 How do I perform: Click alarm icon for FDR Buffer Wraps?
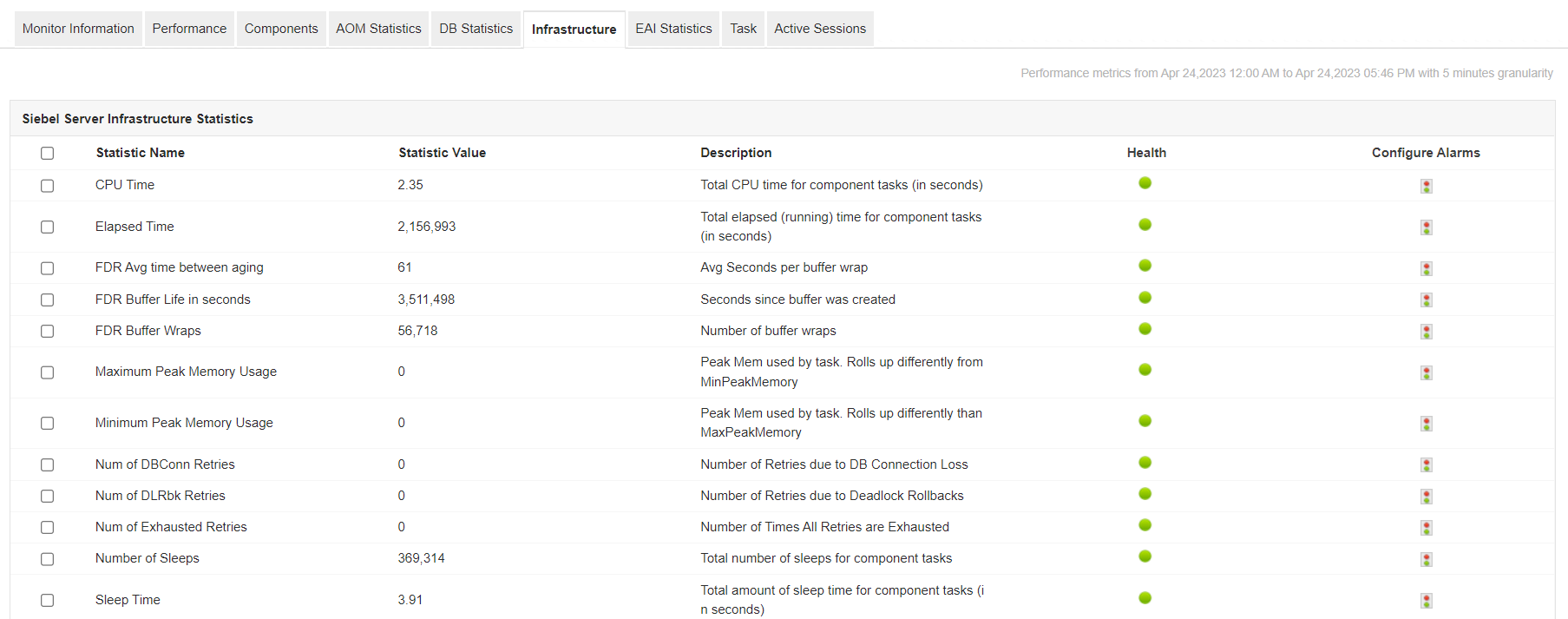click(1426, 332)
